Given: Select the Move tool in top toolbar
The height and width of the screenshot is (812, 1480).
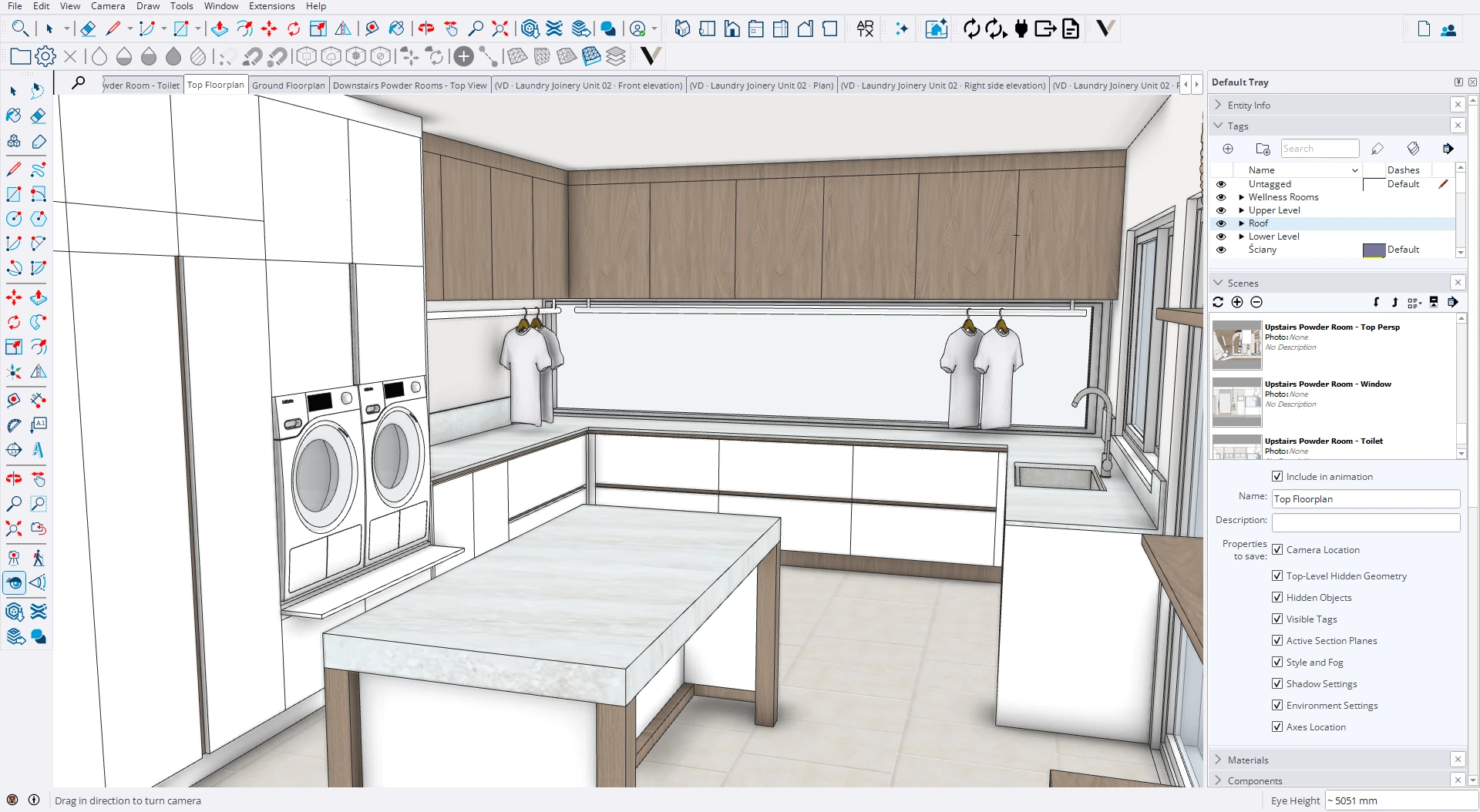Looking at the screenshot, I should pyautogui.click(x=269, y=29).
